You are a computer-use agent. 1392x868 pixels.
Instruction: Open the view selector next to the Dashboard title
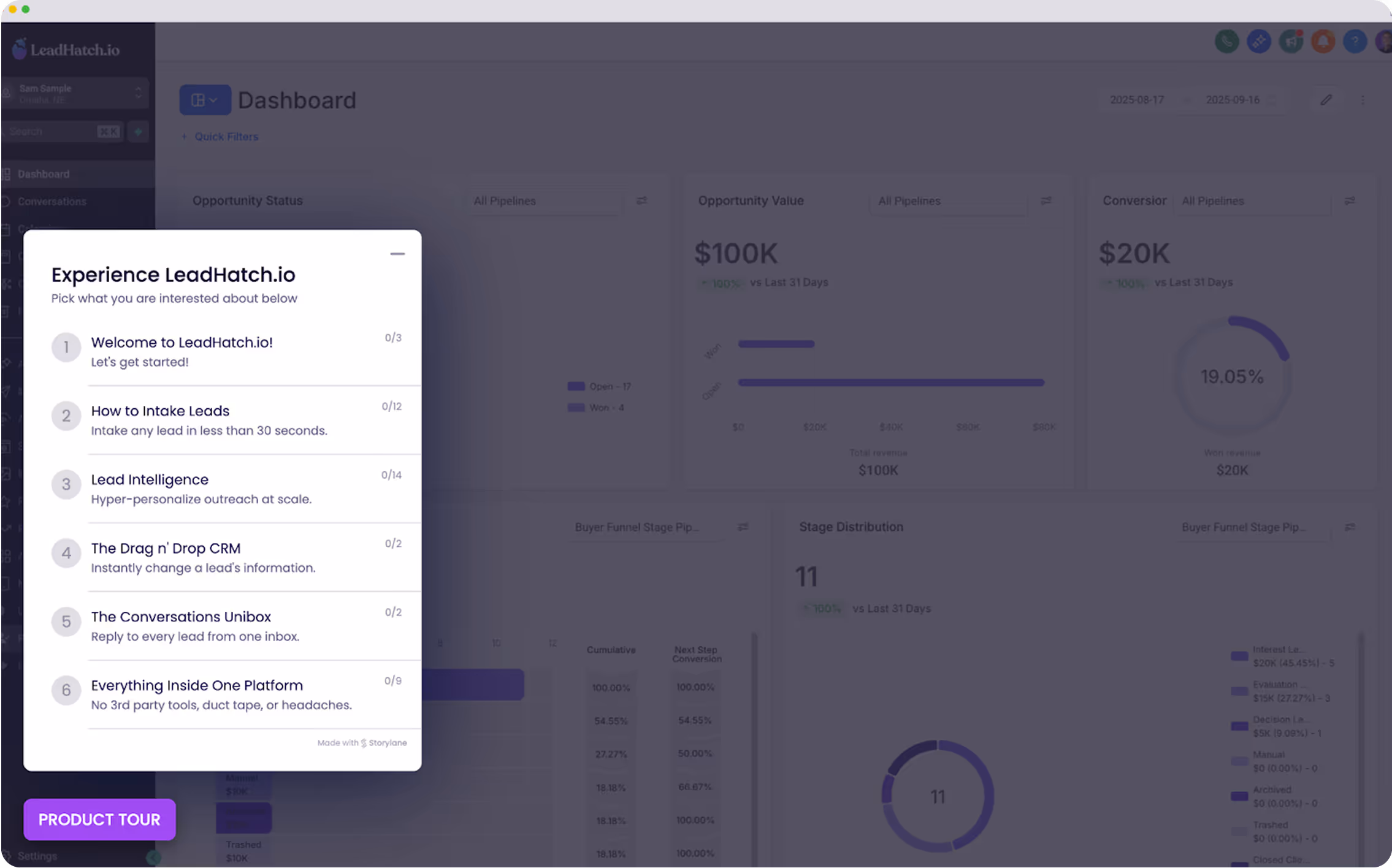[x=205, y=99]
